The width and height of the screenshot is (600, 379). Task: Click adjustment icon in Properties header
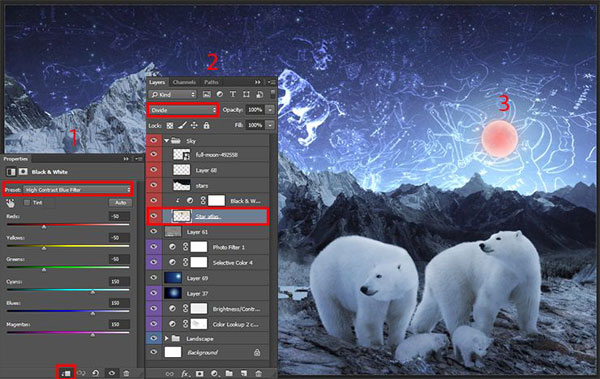pos(11,172)
